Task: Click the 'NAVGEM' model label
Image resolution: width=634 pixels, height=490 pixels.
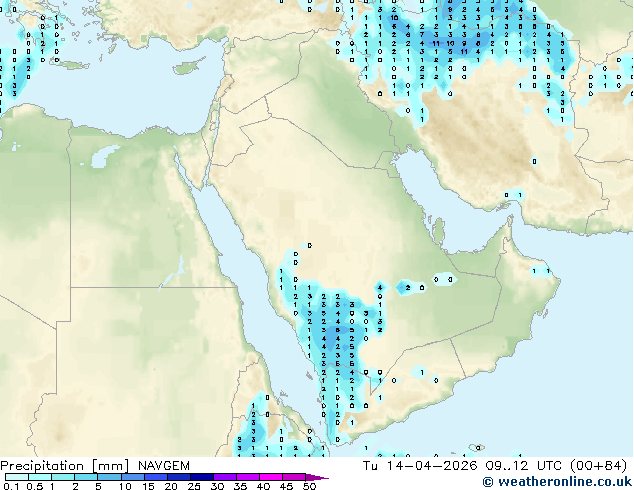Action: [x=164, y=466]
